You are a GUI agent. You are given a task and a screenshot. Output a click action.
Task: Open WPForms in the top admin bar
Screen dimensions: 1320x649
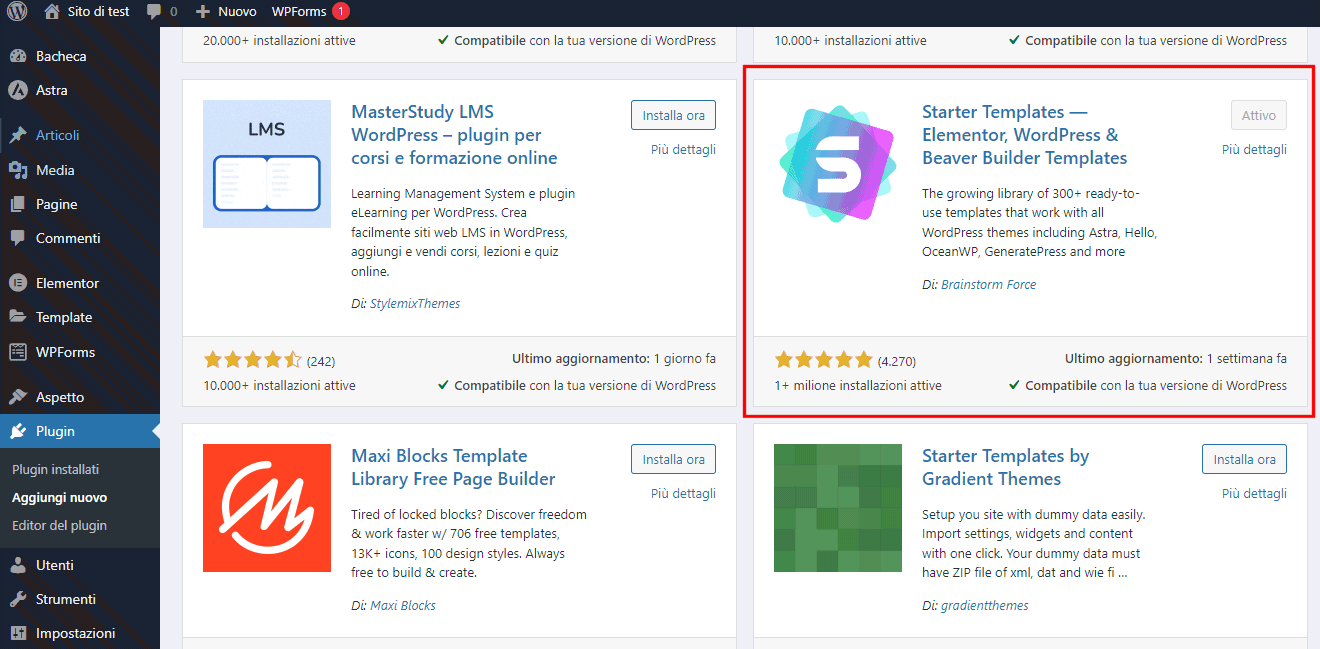point(298,12)
